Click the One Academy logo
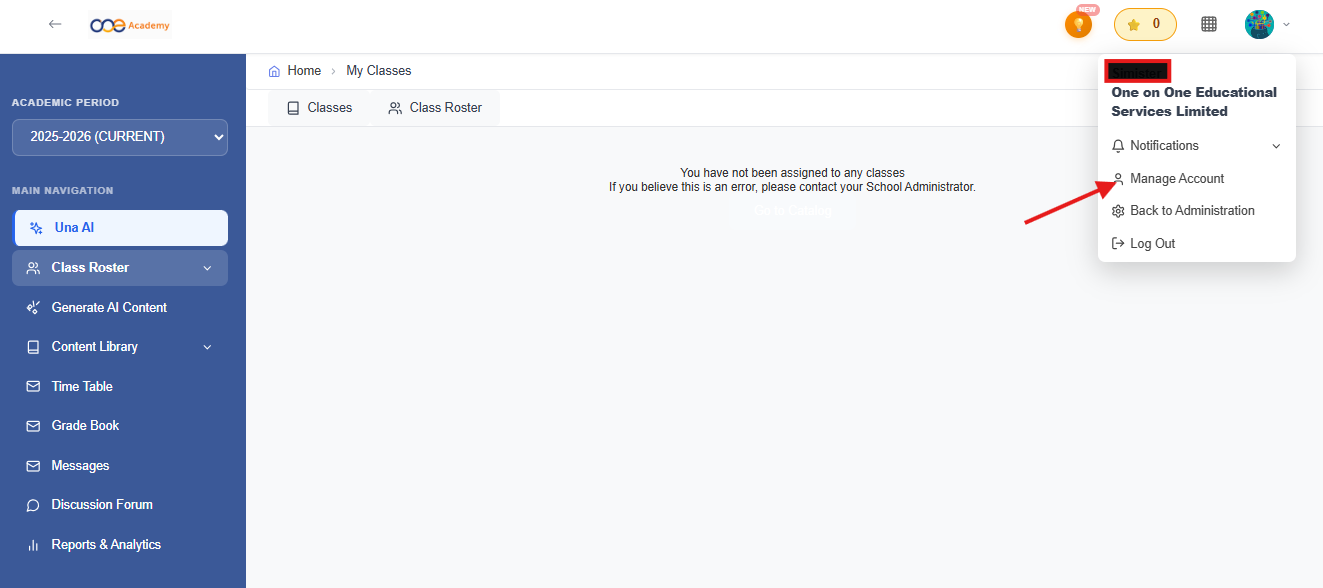This screenshot has width=1323, height=588. pyautogui.click(x=130, y=25)
